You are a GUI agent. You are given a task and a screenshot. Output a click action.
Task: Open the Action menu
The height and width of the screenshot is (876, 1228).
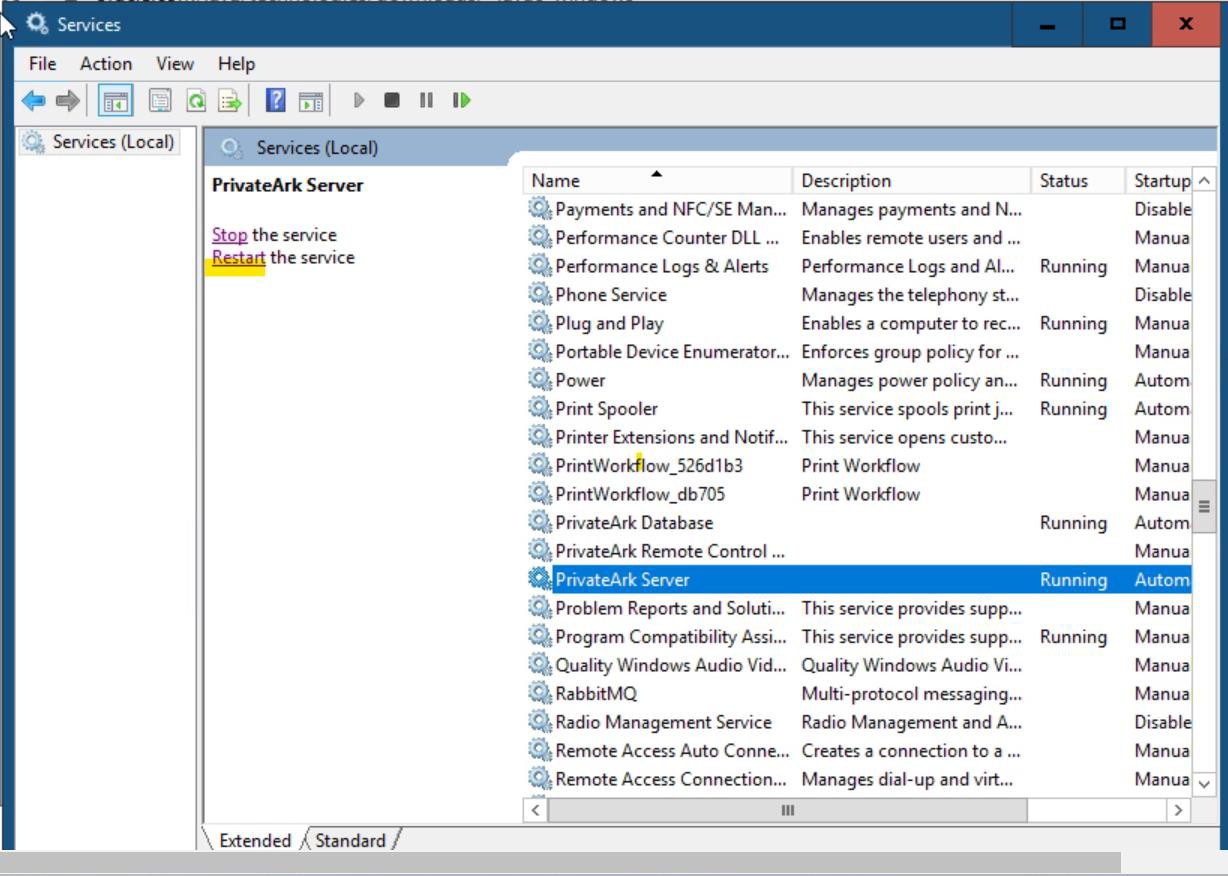[x=106, y=63]
